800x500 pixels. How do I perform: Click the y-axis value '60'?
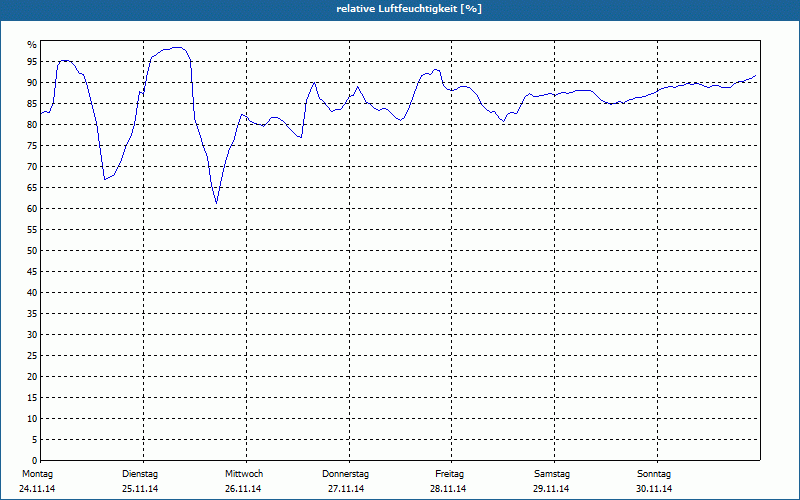pyautogui.click(x=32, y=209)
